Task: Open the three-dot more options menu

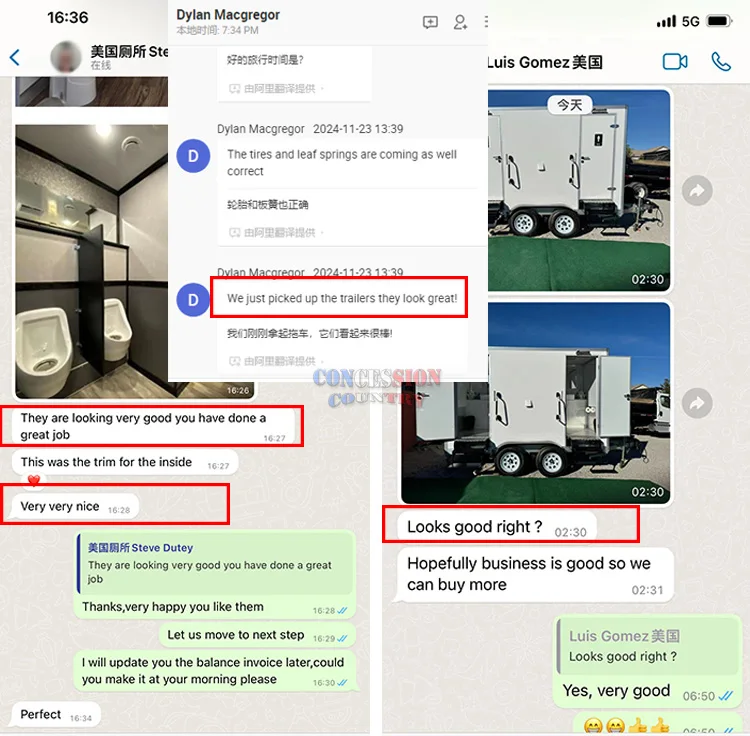Action: [486, 22]
